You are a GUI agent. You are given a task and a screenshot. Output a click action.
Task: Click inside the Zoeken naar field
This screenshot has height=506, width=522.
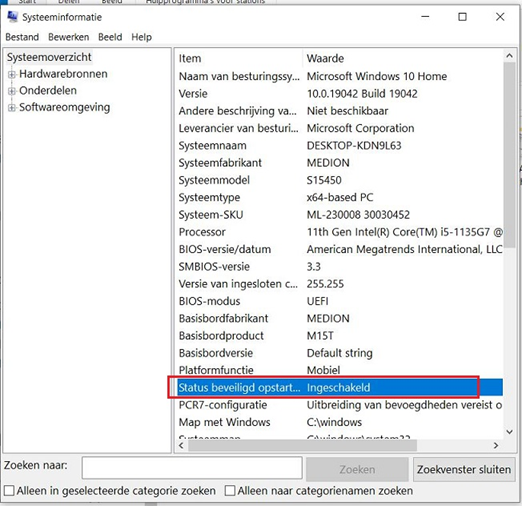click(192, 468)
